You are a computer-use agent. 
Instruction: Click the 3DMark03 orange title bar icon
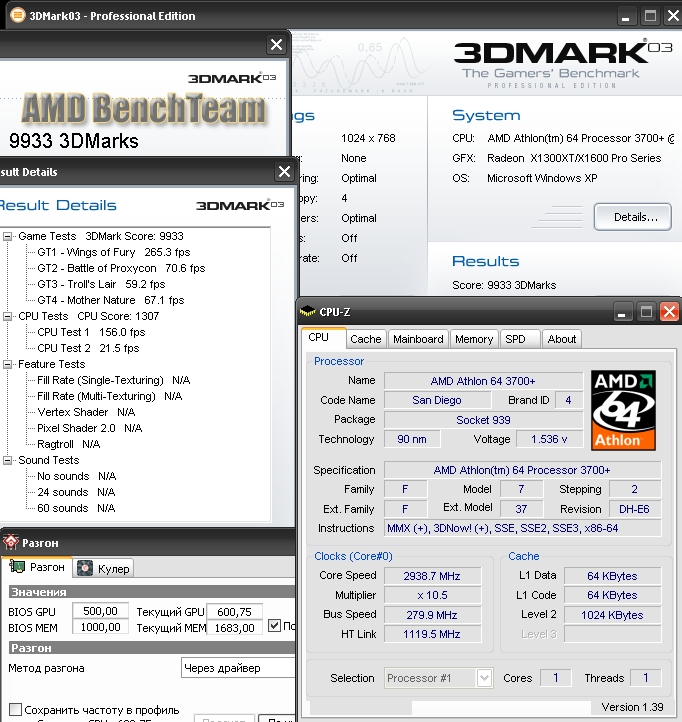(x=17, y=15)
